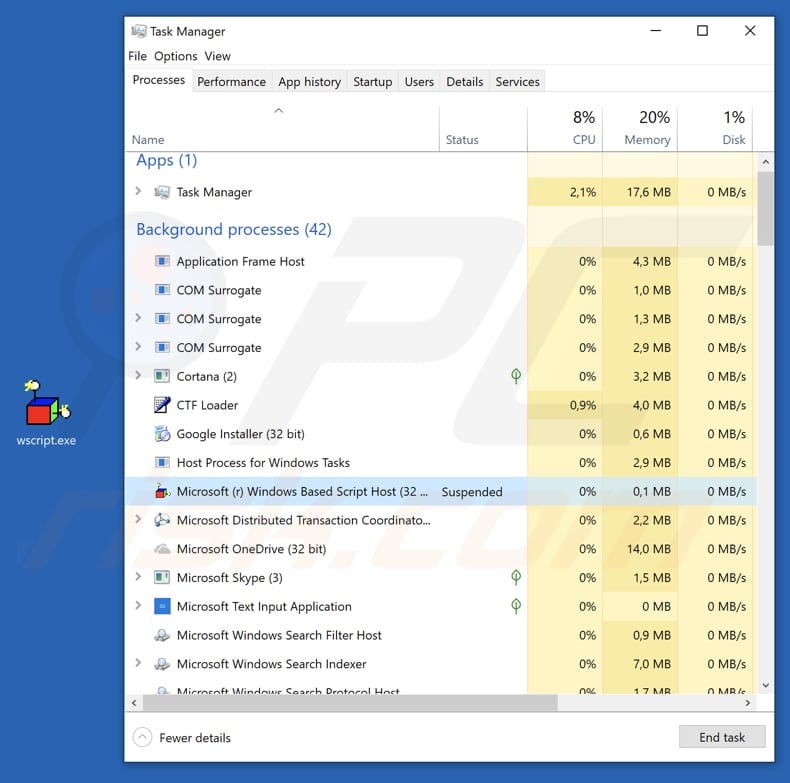Click the Application Frame Host process icon
Image resolution: width=790 pixels, height=783 pixels.
tap(162, 261)
